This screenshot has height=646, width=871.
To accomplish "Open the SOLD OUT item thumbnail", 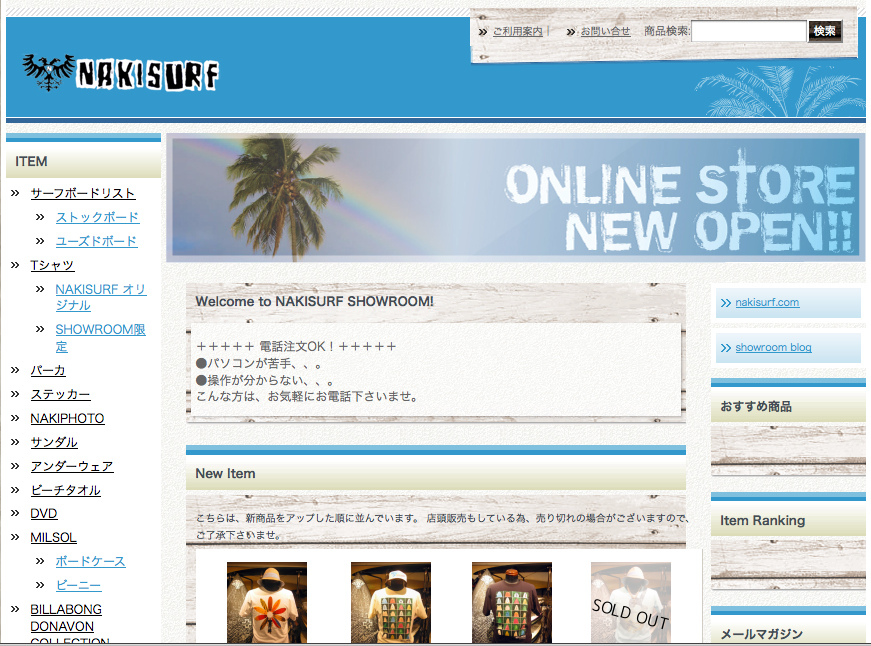I will (x=630, y=603).
